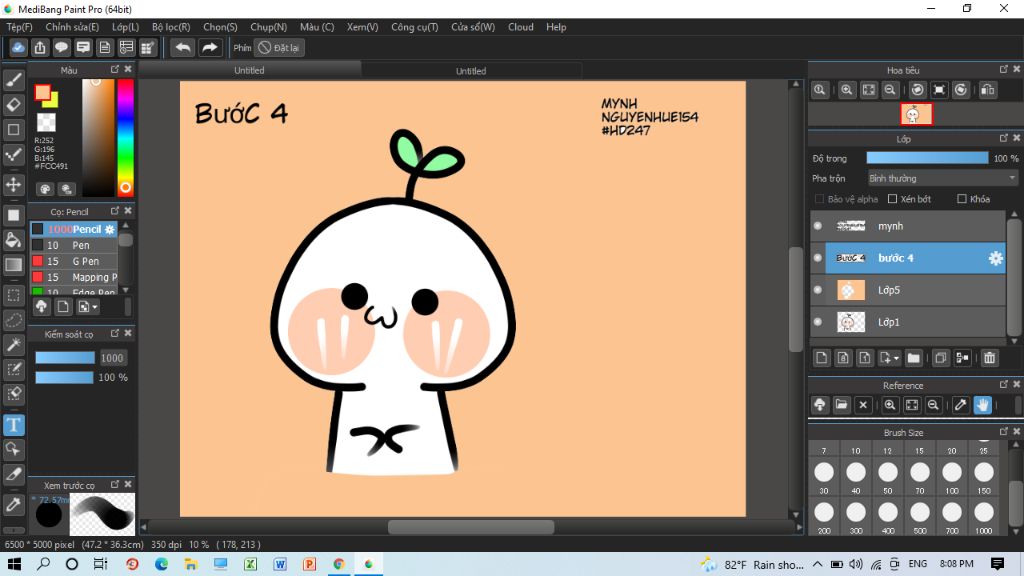Hide the mynh layer
This screenshot has height=576, width=1024.
[x=818, y=226]
